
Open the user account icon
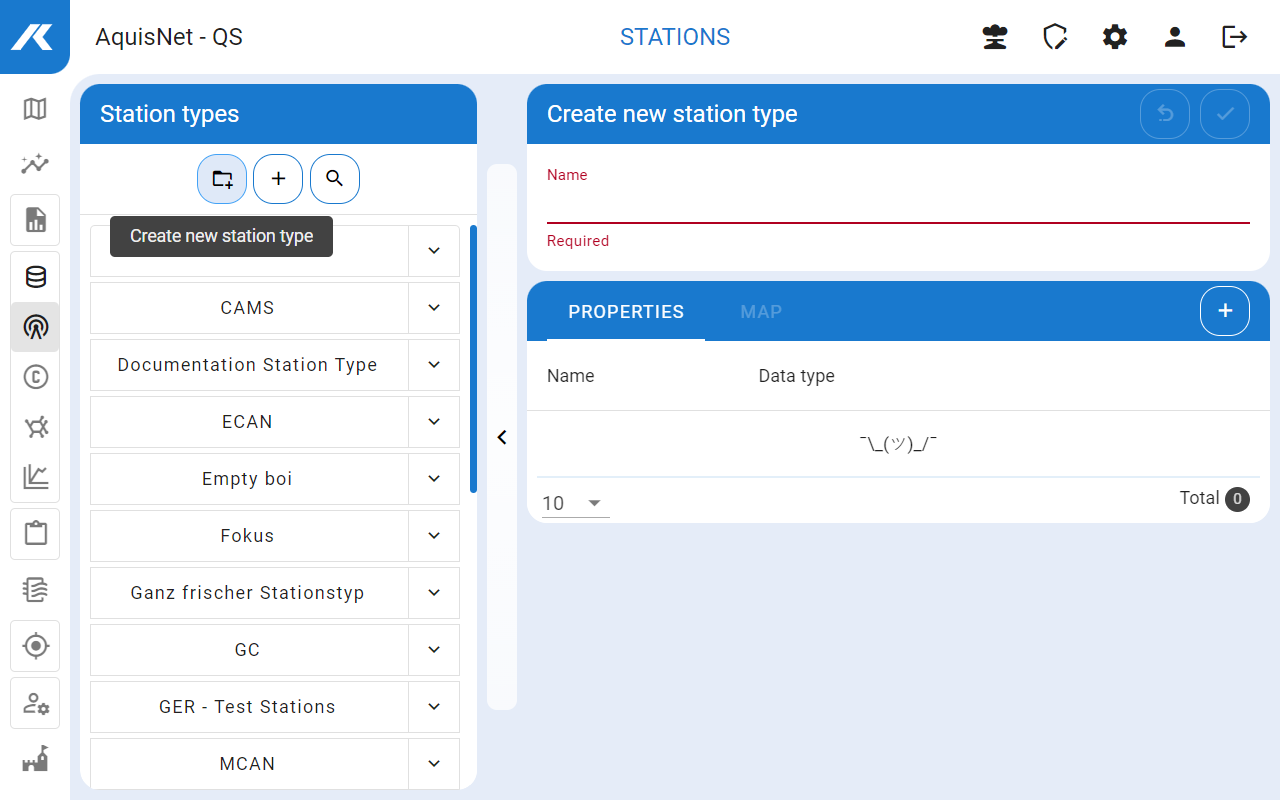pyautogui.click(x=1175, y=37)
